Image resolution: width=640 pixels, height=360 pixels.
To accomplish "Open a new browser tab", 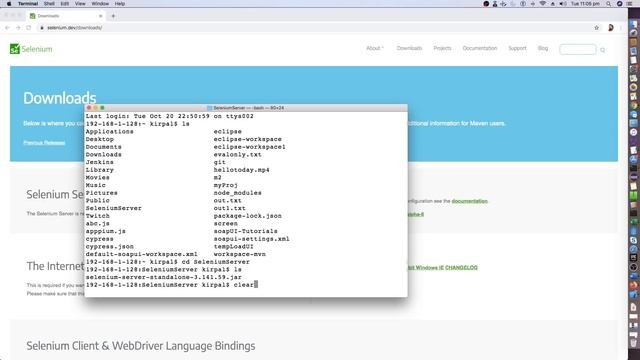I will pyautogui.click(x=113, y=16).
